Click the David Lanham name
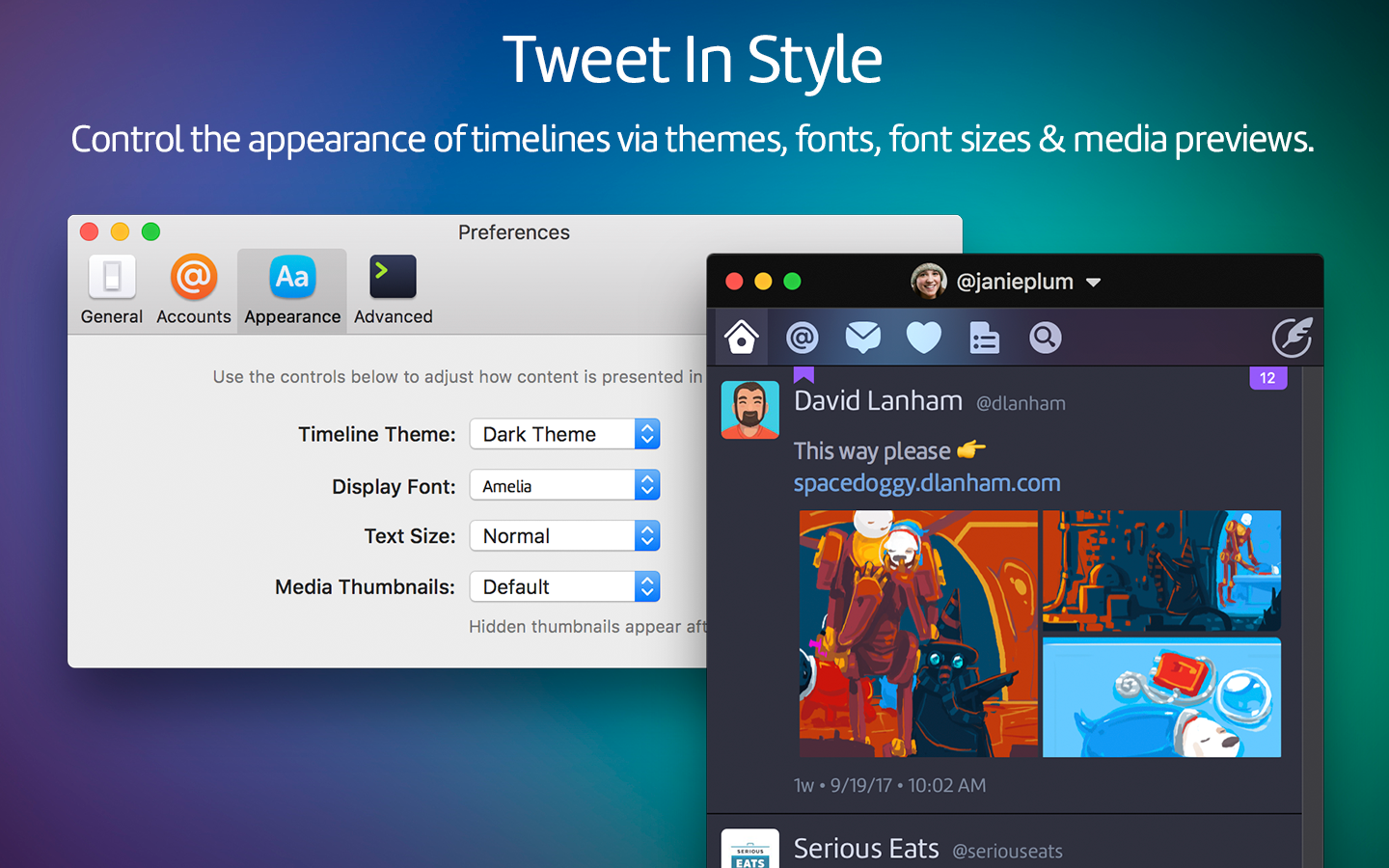Image resolution: width=1389 pixels, height=868 pixels. (x=878, y=401)
